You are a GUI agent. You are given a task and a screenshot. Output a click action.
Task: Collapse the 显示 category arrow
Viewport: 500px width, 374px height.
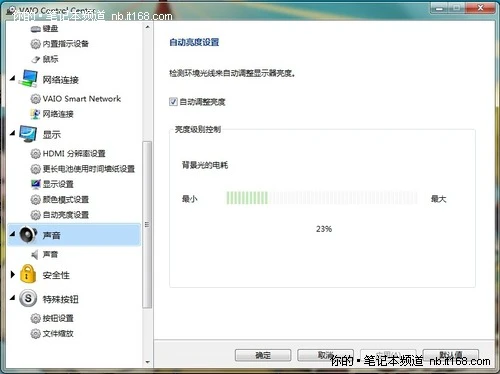pyautogui.click(x=13, y=133)
